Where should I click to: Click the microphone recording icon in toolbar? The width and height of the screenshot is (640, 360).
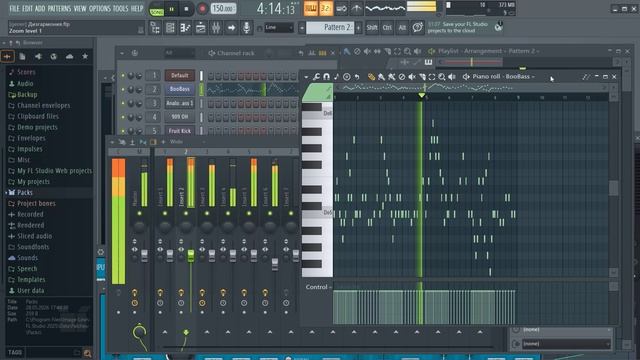tap(247, 28)
